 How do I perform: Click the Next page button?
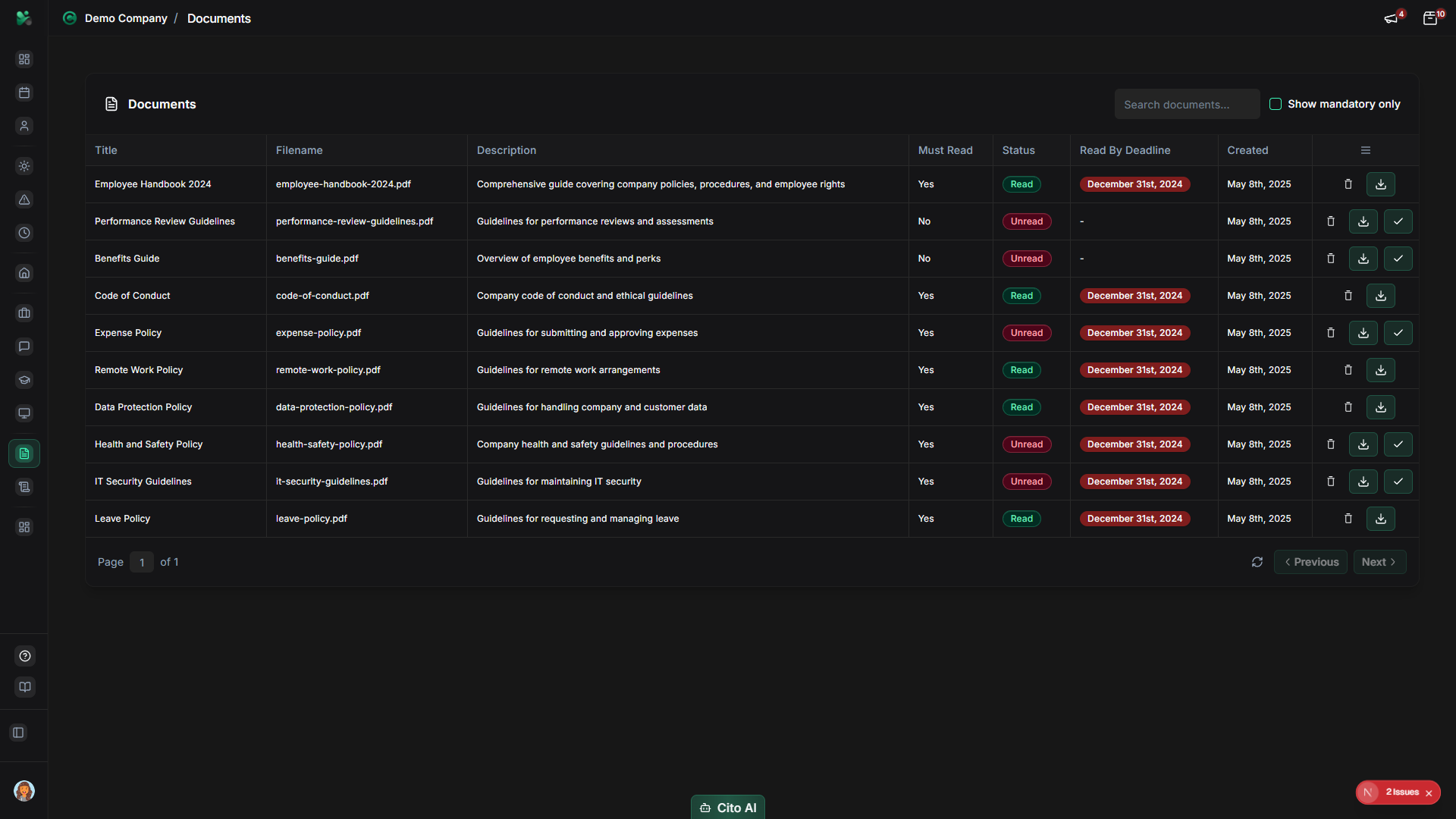click(x=1379, y=562)
